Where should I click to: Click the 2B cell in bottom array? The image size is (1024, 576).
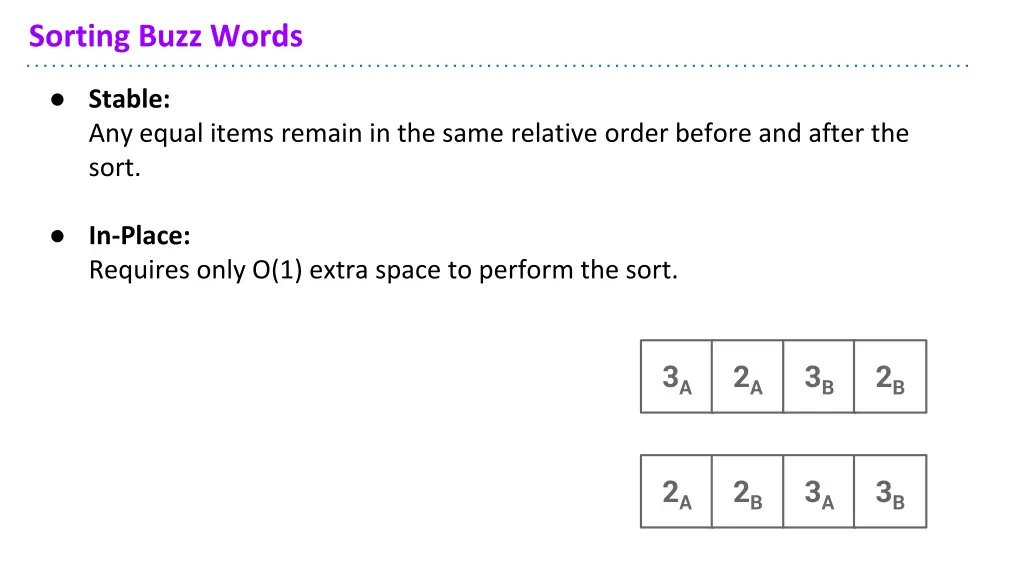(x=747, y=491)
